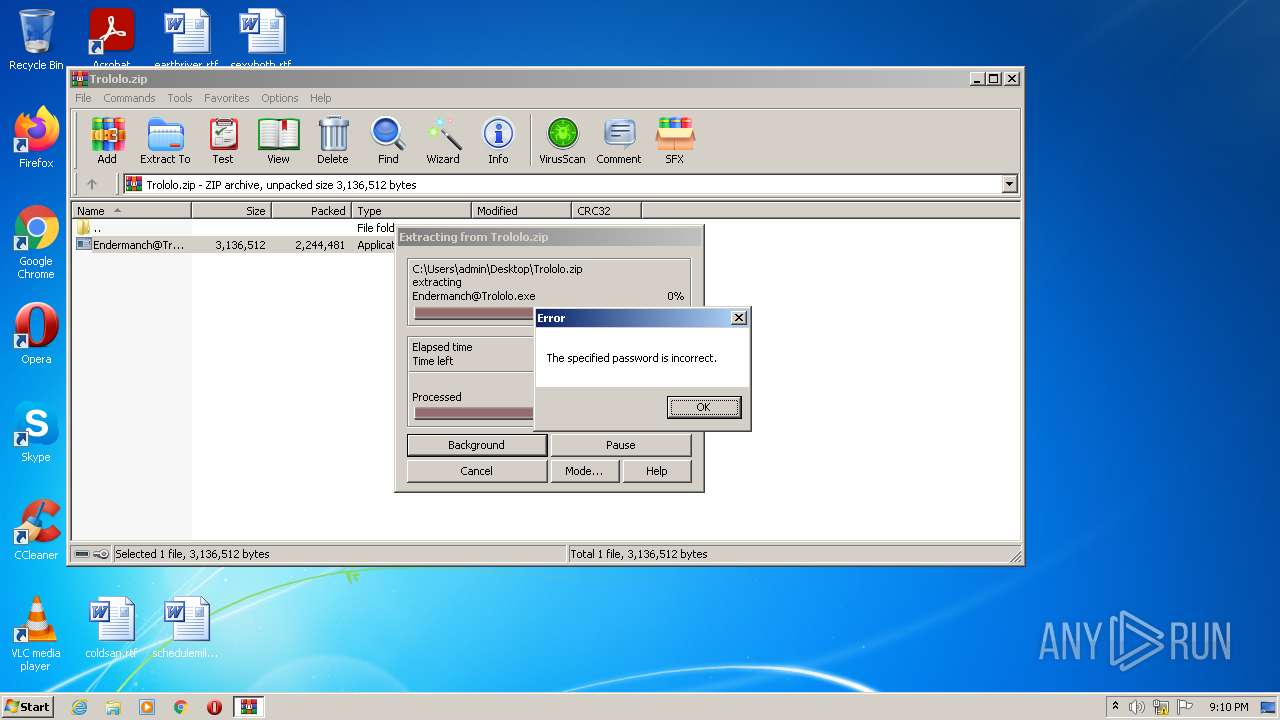Open the File menu
This screenshot has height=720, width=1280.
83,98
